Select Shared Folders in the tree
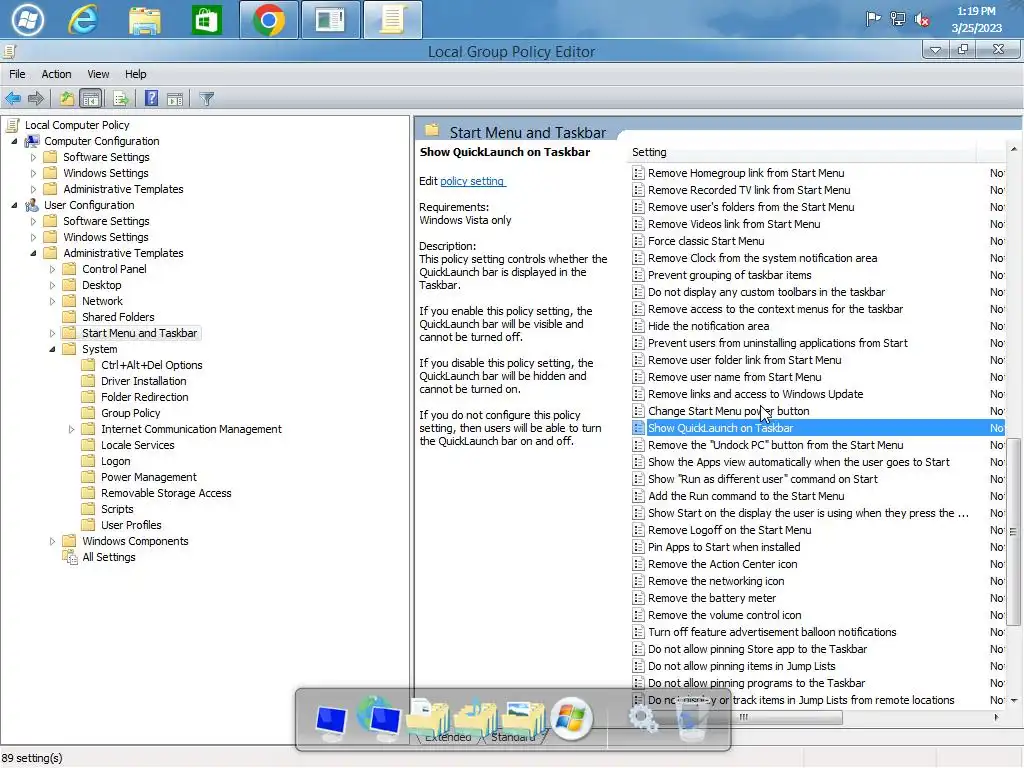Viewport: 1024px width, 768px height. click(x=118, y=317)
